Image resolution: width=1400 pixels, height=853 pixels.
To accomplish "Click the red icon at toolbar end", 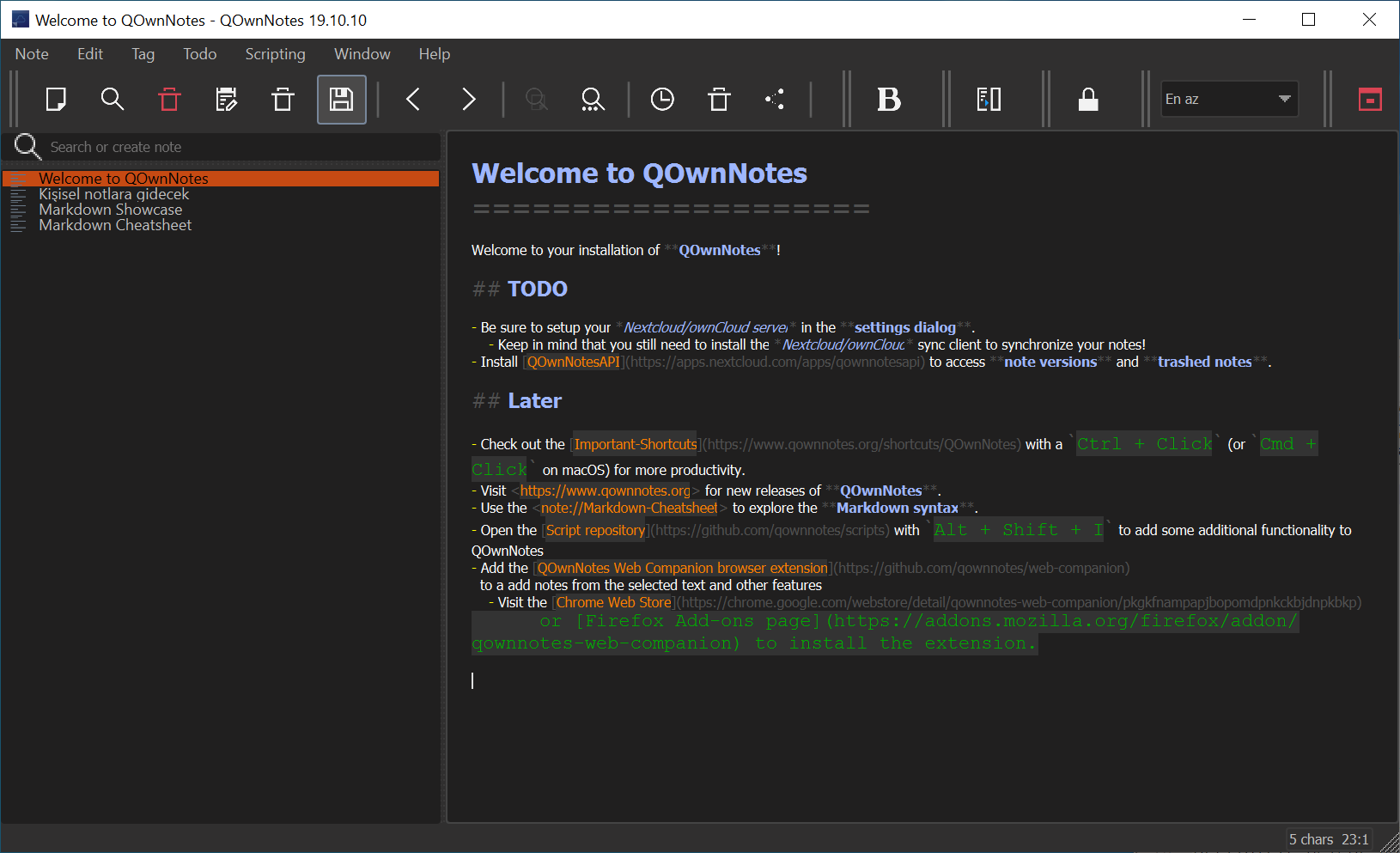I will coord(1370,100).
